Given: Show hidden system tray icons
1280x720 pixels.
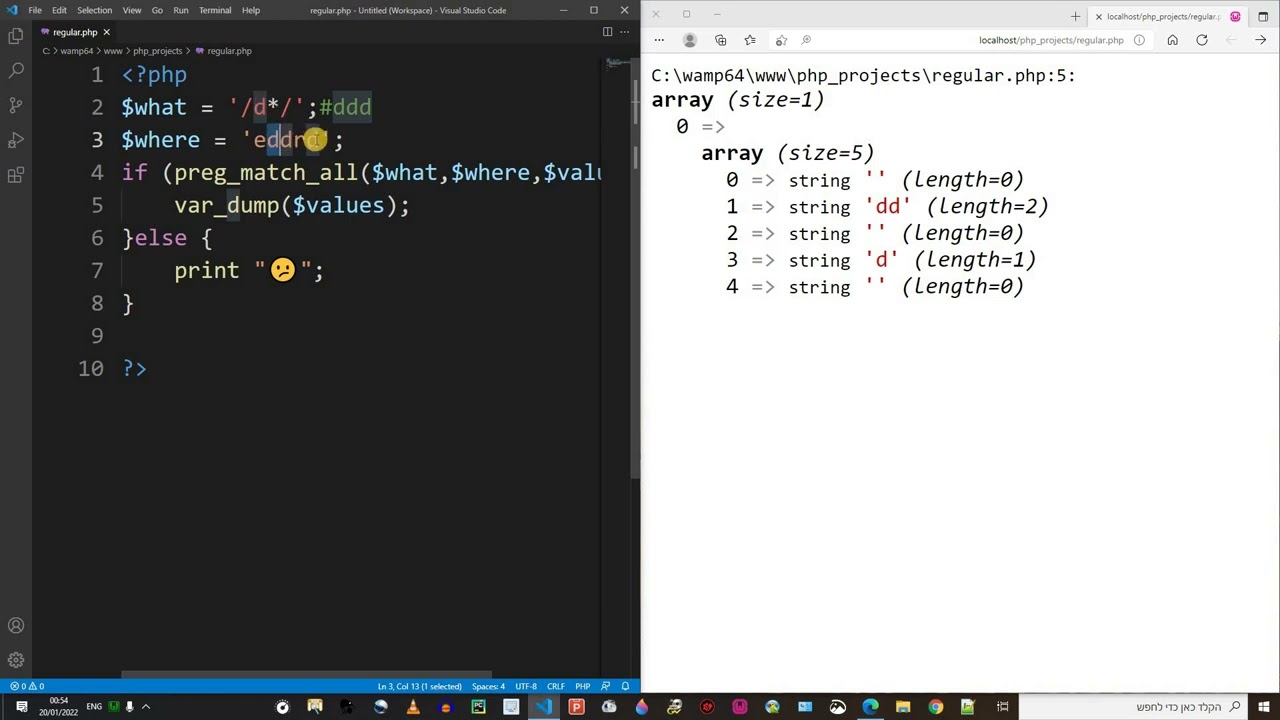Looking at the screenshot, I should point(146,707).
